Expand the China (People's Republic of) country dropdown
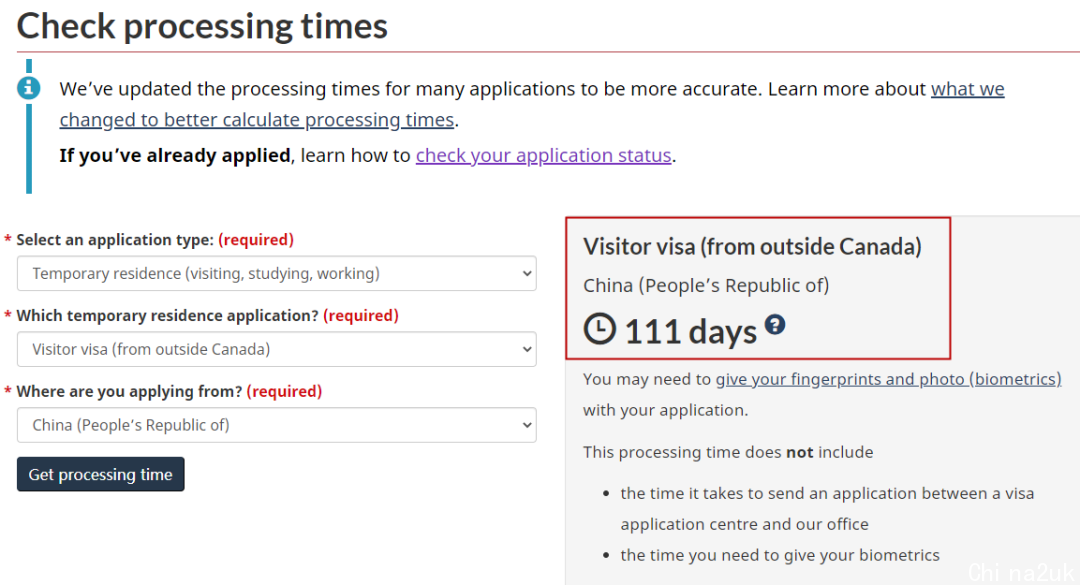The image size is (1080, 585). [277, 425]
